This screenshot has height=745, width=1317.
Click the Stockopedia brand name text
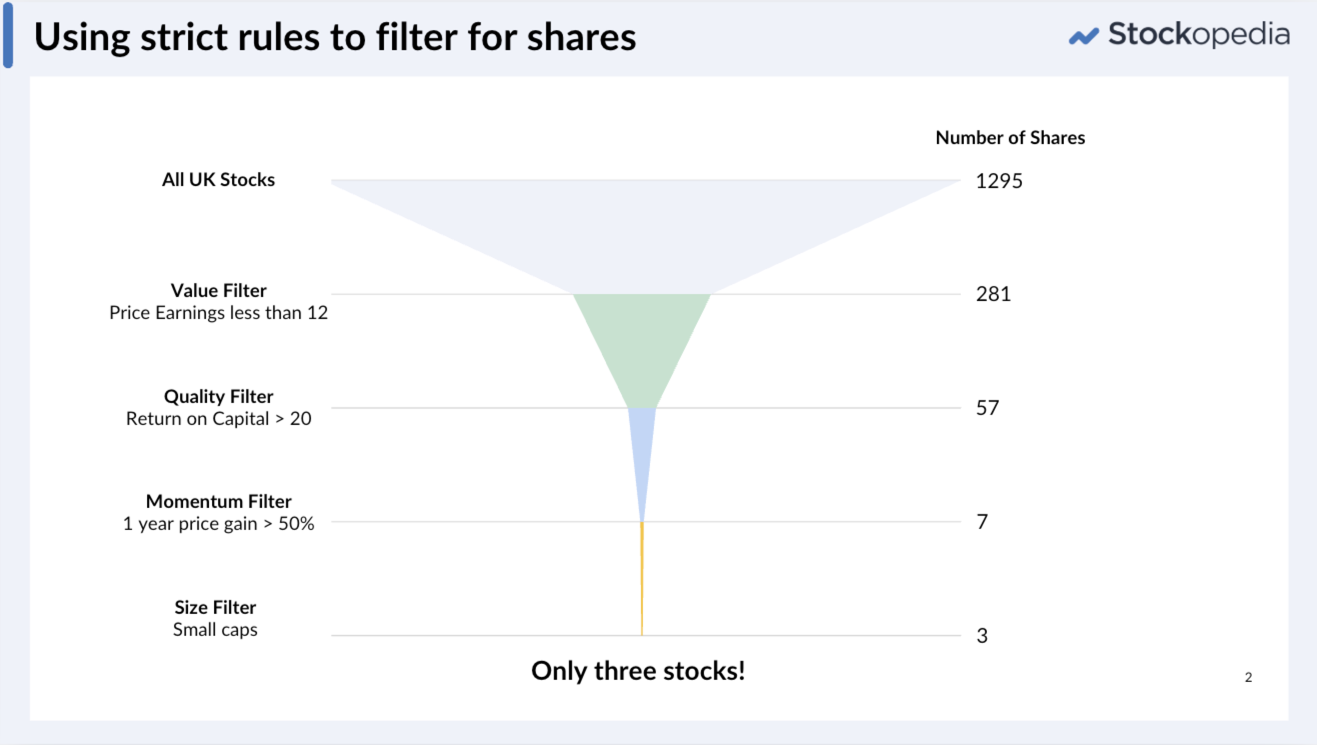(x=1198, y=35)
